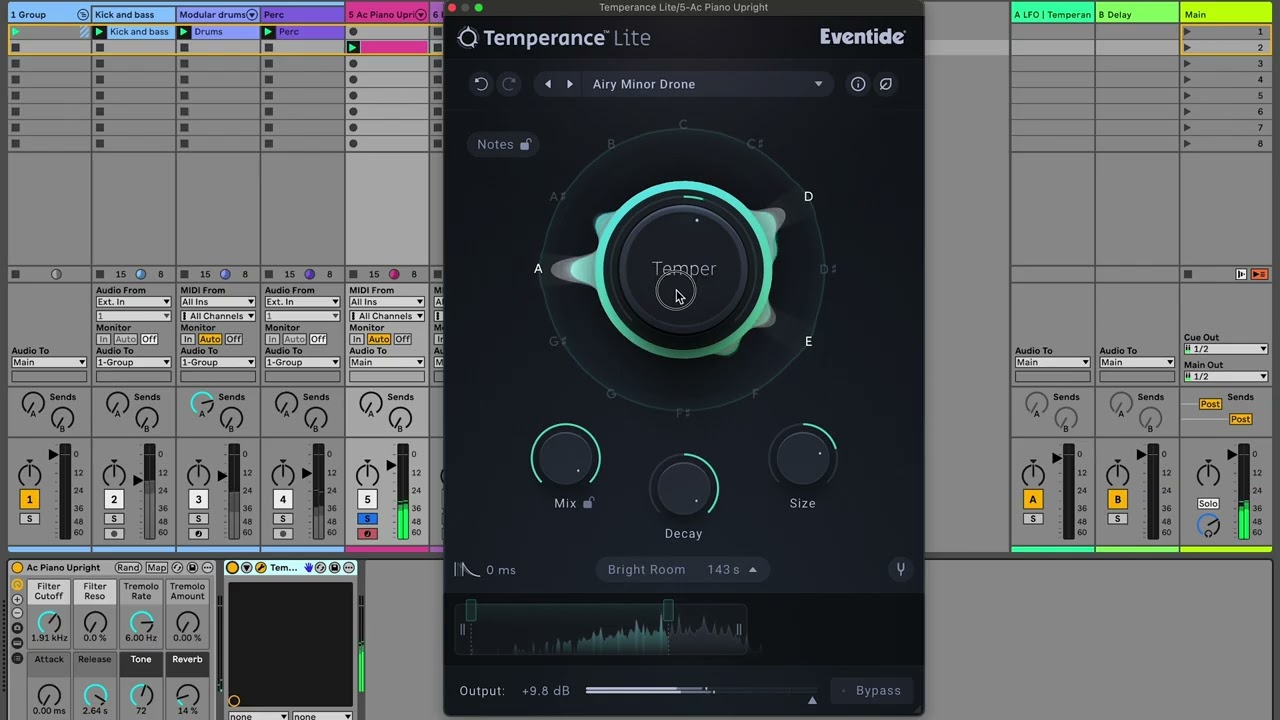This screenshot has width=1280, height=720.
Task: Click the Output level slider
Action: [701, 690]
